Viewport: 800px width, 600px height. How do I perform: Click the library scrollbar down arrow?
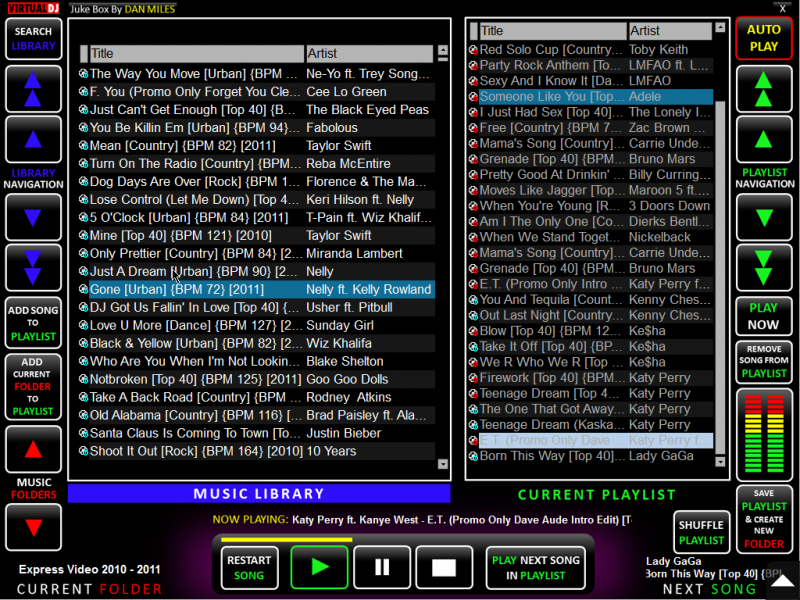[x=442, y=464]
